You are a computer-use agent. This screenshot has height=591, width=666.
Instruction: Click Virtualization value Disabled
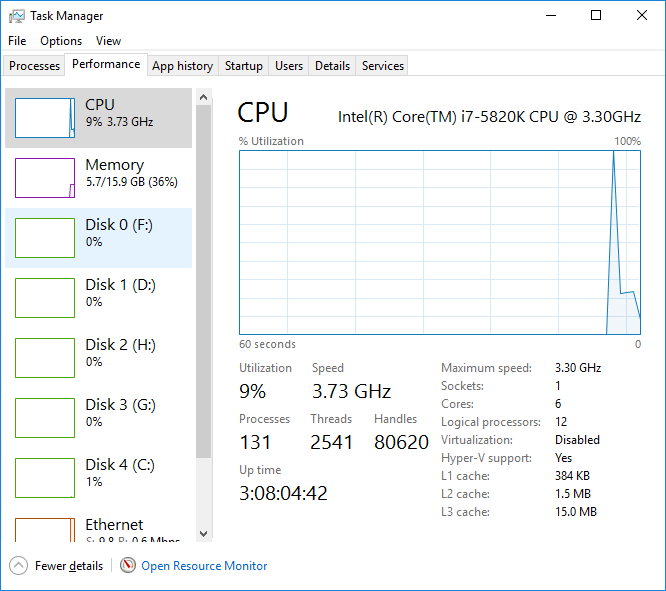(x=577, y=440)
